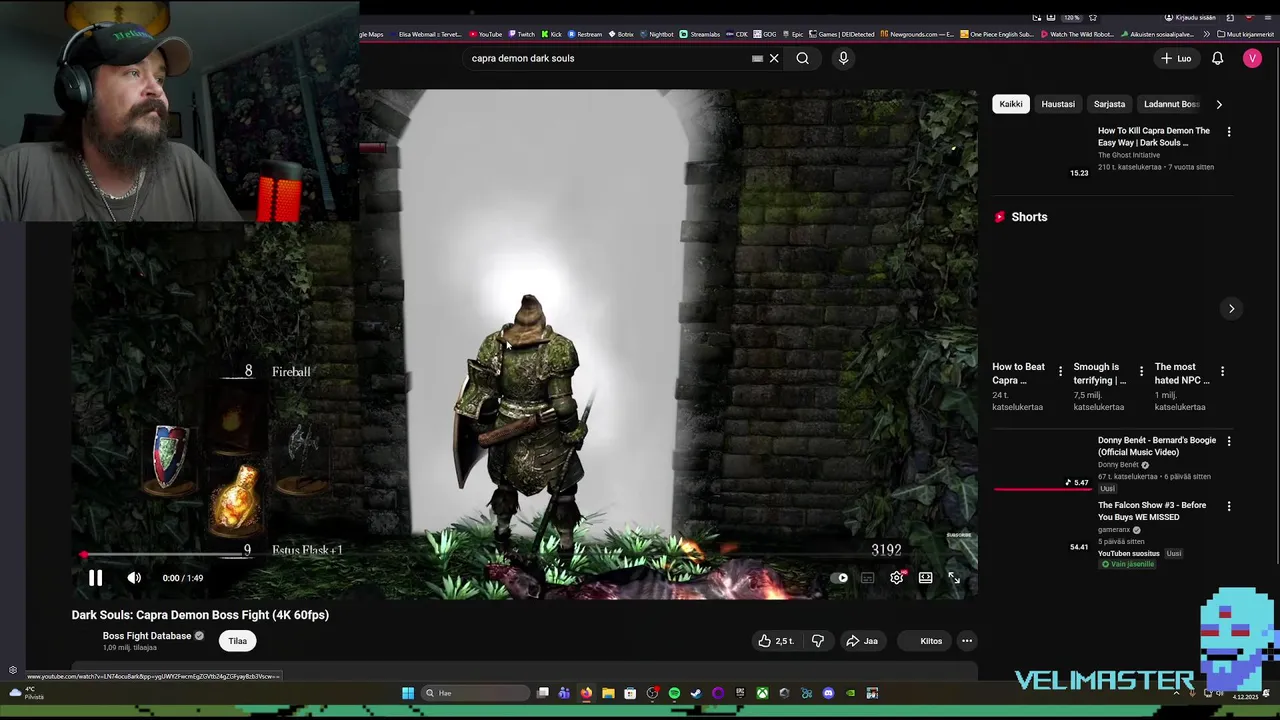Open the account avatar menu
The width and height of the screenshot is (1280, 720).
tap(1252, 58)
